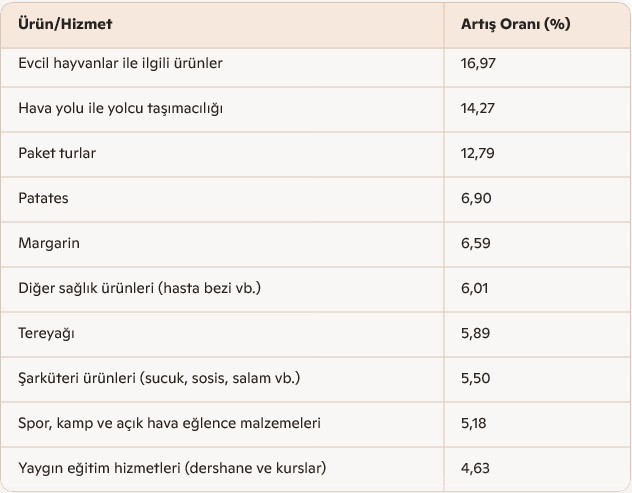Select the "Evcil hayvanlar ile ilgili ürünler" cell
632x493 pixels.
coord(120,63)
